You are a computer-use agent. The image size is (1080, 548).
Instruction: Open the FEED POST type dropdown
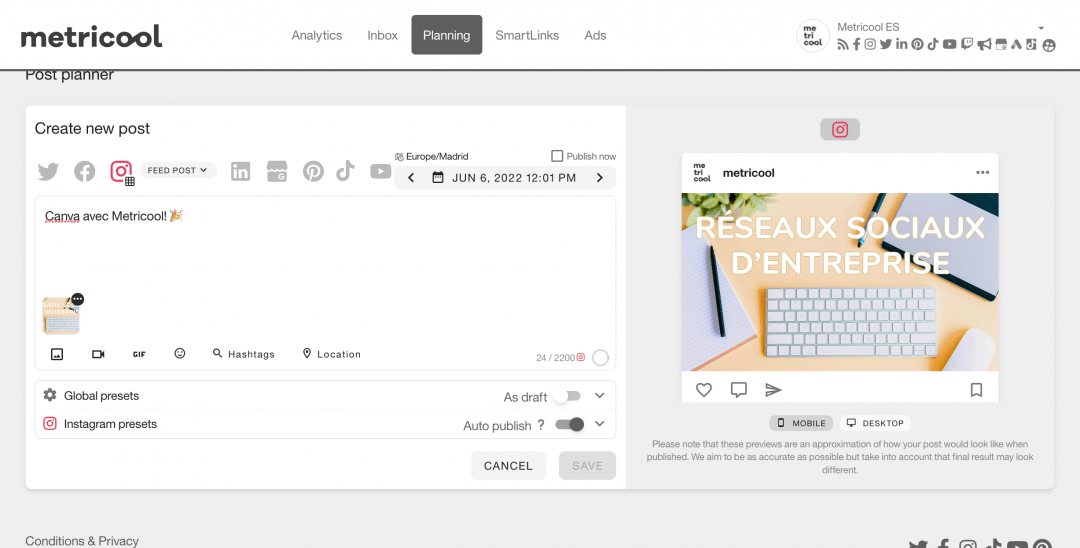click(x=178, y=171)
